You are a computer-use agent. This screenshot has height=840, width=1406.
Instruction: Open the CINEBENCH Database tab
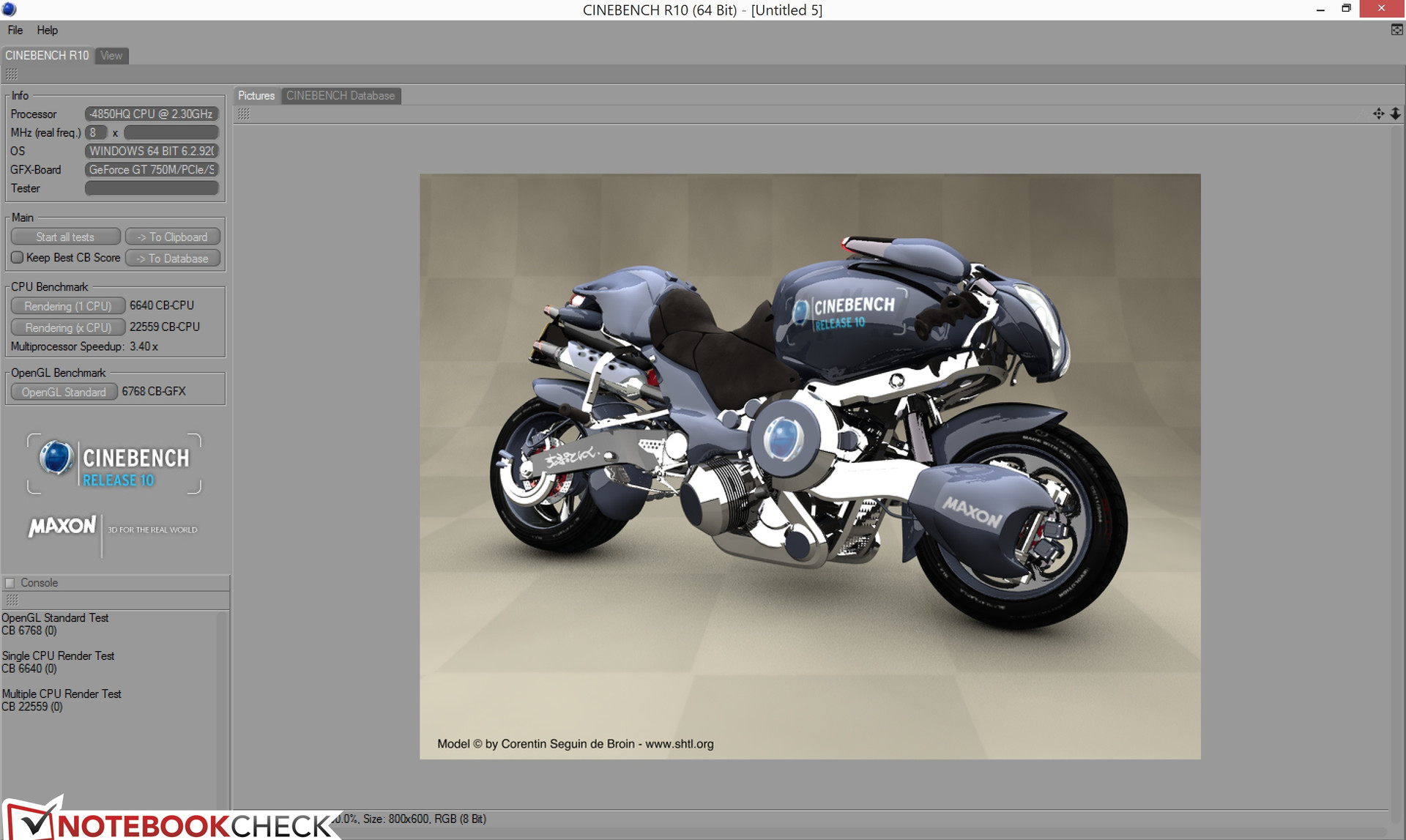[x=341, y=96]
